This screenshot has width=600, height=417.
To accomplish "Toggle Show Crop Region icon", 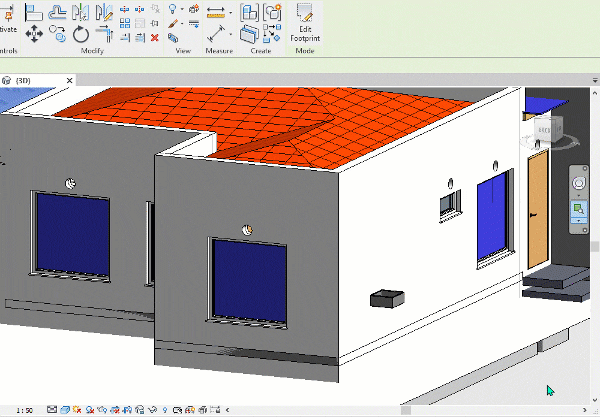I will coord(127,410).
